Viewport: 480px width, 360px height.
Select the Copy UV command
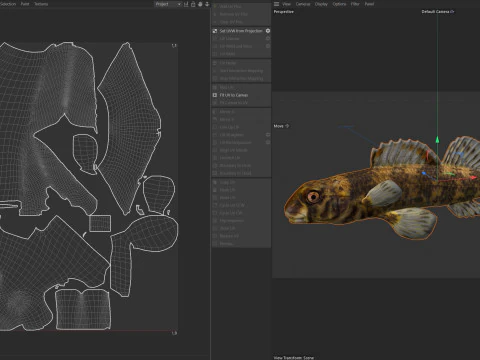pos(227,182)
